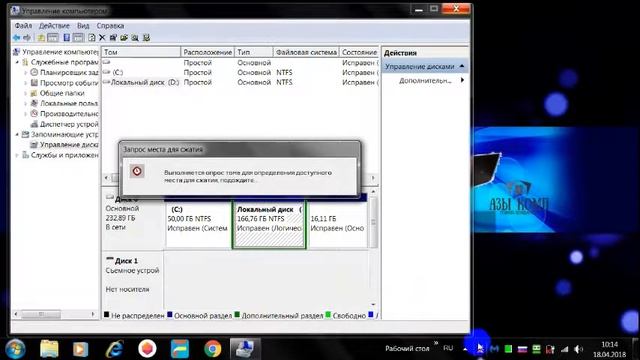
Task: Click the green Дополнительный раздел legend swatch
Action: tap(237, 315)
